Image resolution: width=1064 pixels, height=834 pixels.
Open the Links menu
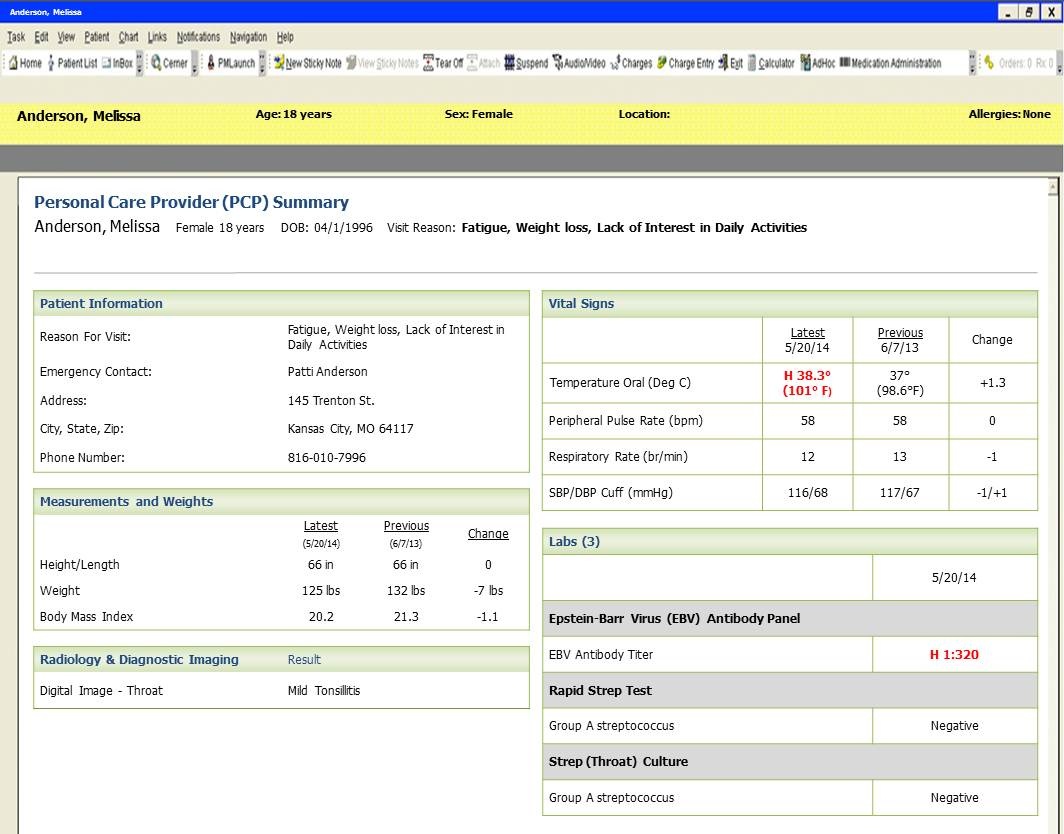157,37
